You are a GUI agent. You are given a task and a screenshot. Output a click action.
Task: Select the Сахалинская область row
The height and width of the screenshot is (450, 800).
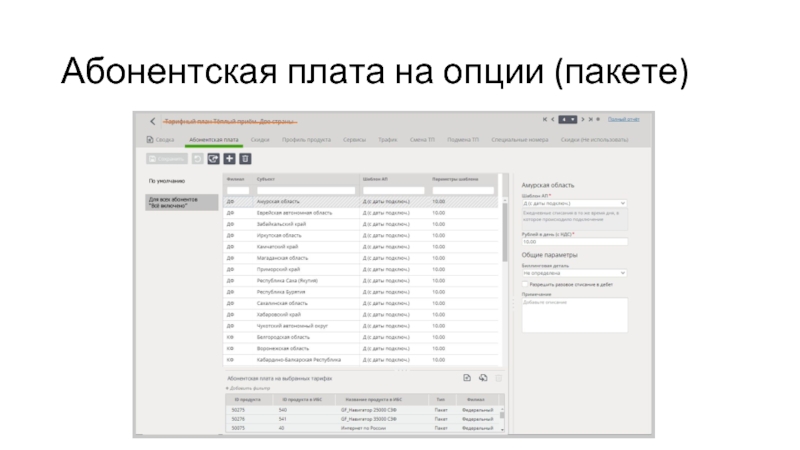pos(361,303)
